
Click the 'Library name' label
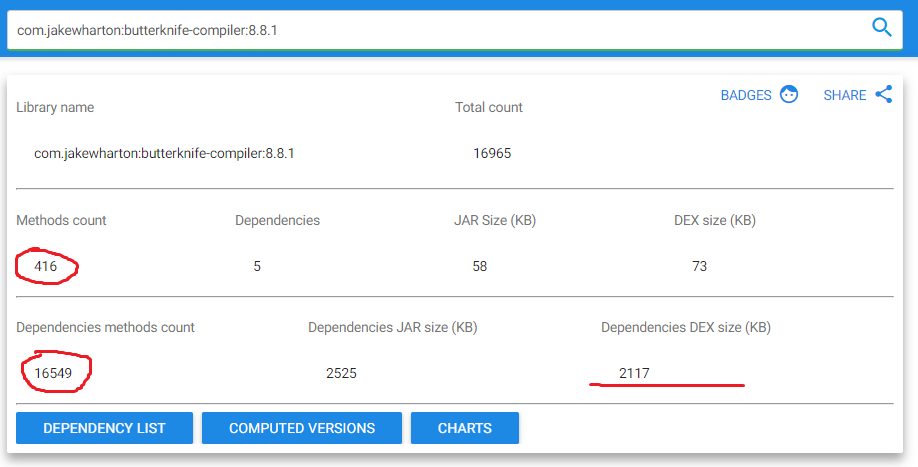55,108
